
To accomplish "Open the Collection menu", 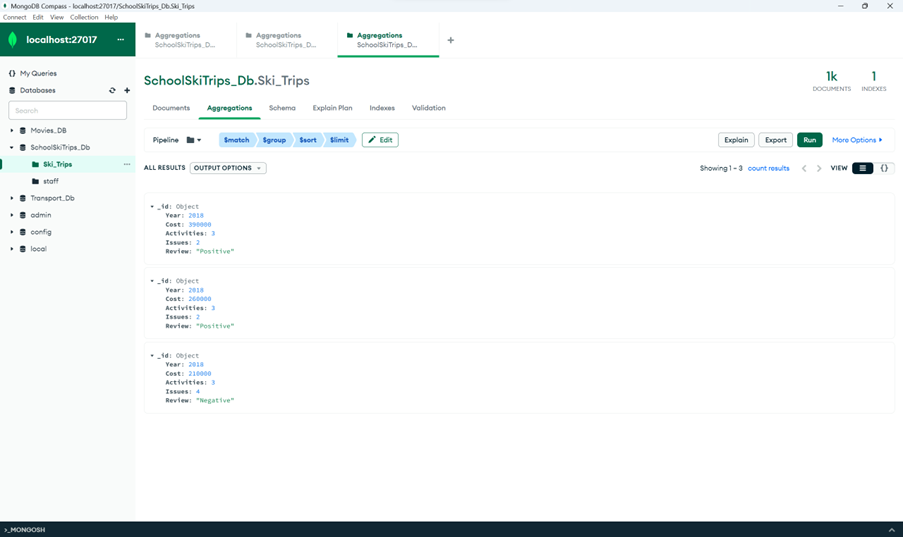I will (x=84, y=17).
